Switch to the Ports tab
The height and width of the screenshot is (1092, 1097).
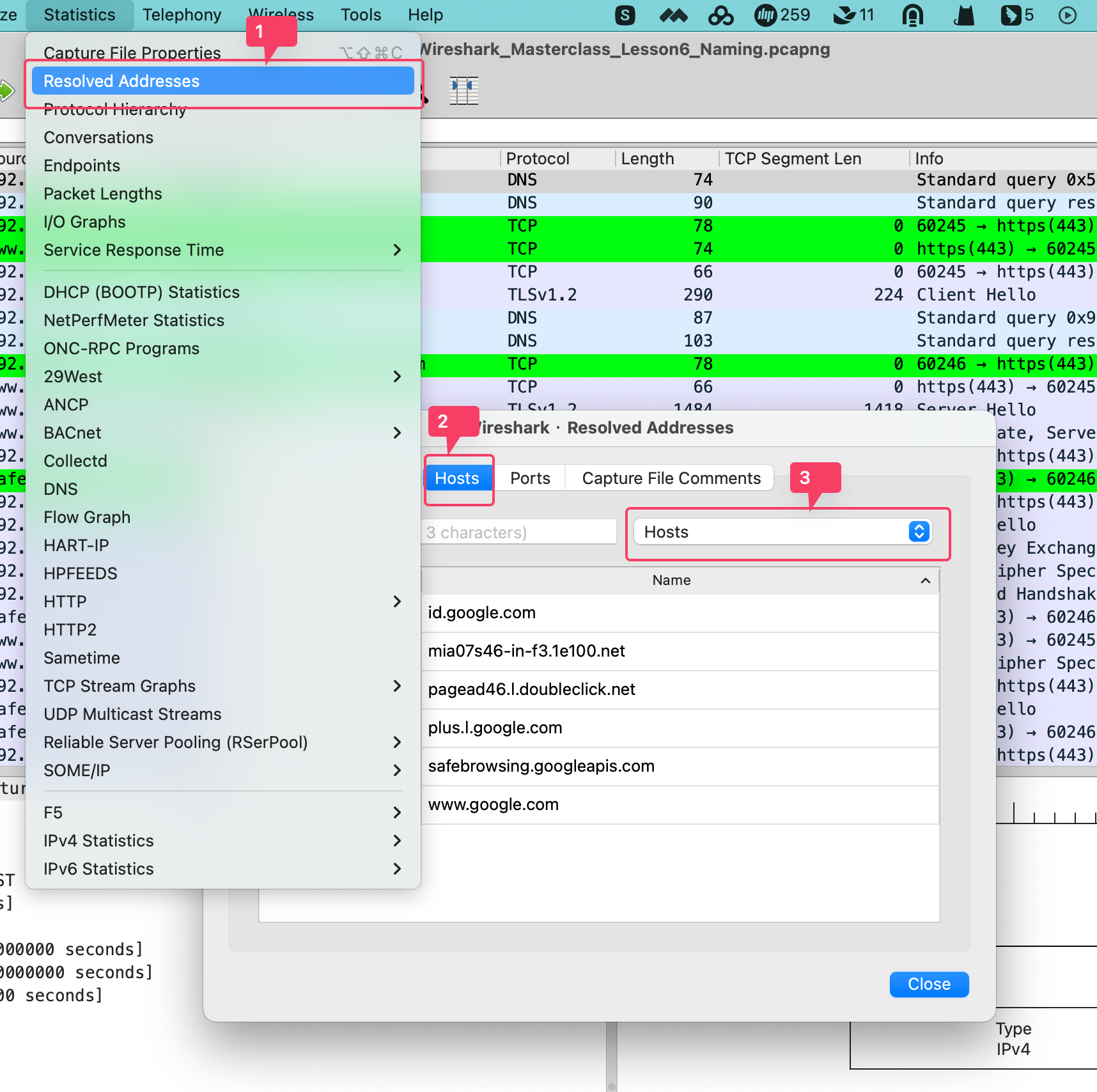(x=530, y=478)
